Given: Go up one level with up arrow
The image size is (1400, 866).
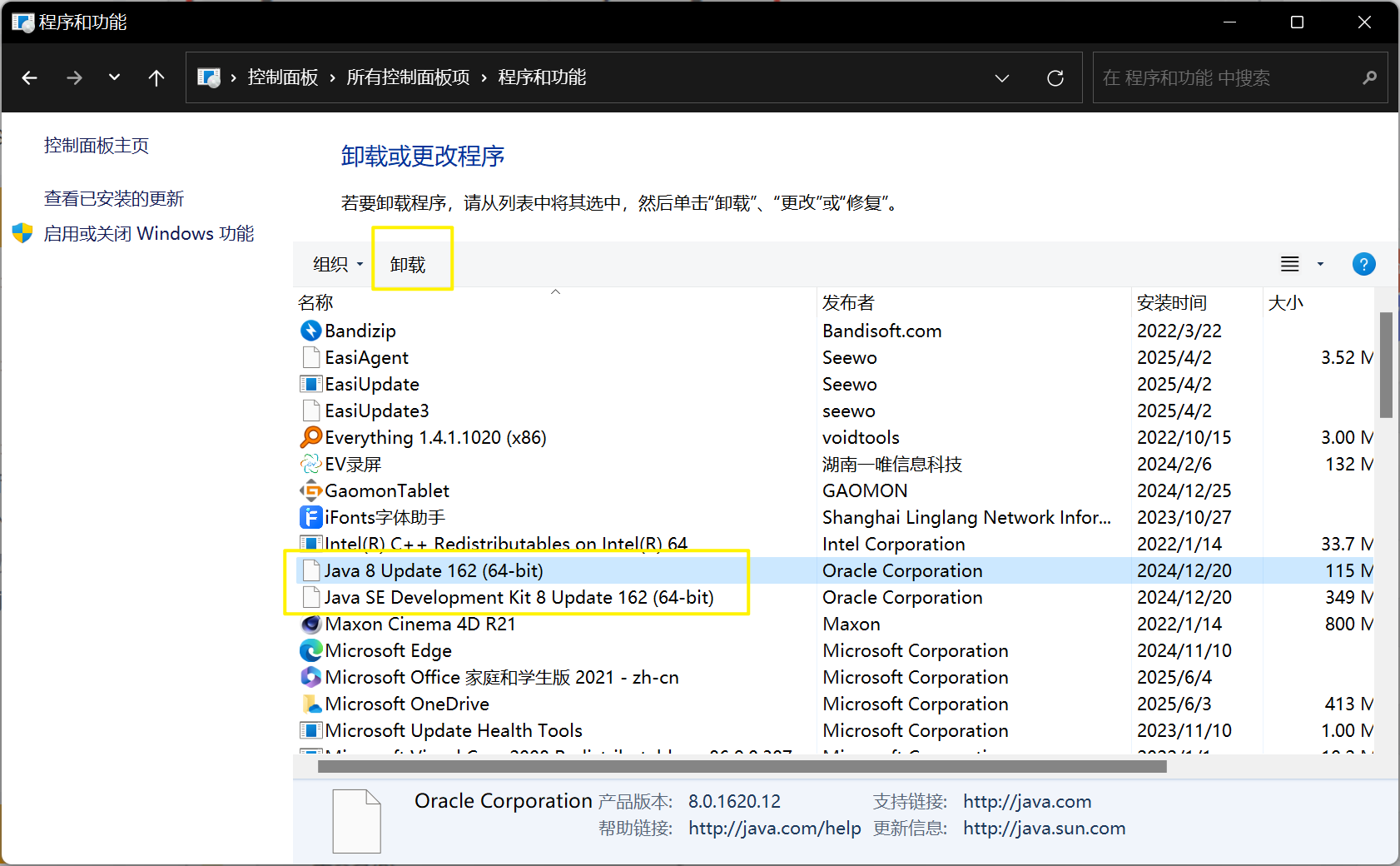Looking at the screenshot, I should [x=156, y=77].
